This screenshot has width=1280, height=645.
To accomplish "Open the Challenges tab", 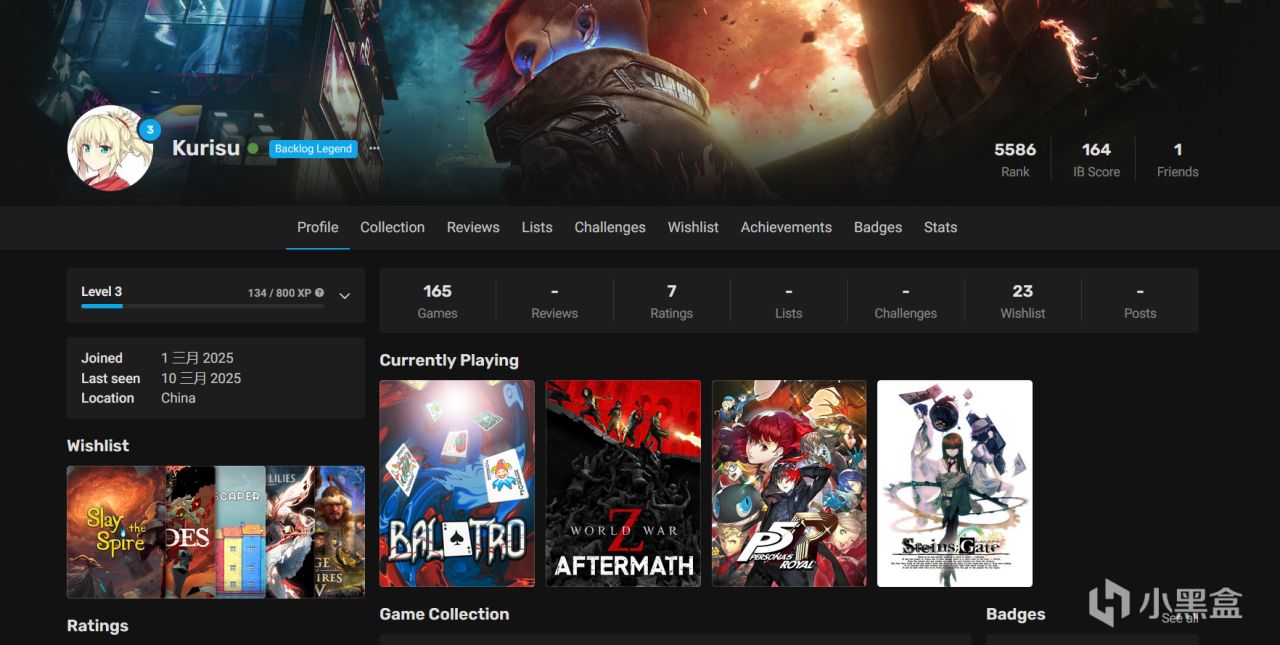I will tap(610, 227).
